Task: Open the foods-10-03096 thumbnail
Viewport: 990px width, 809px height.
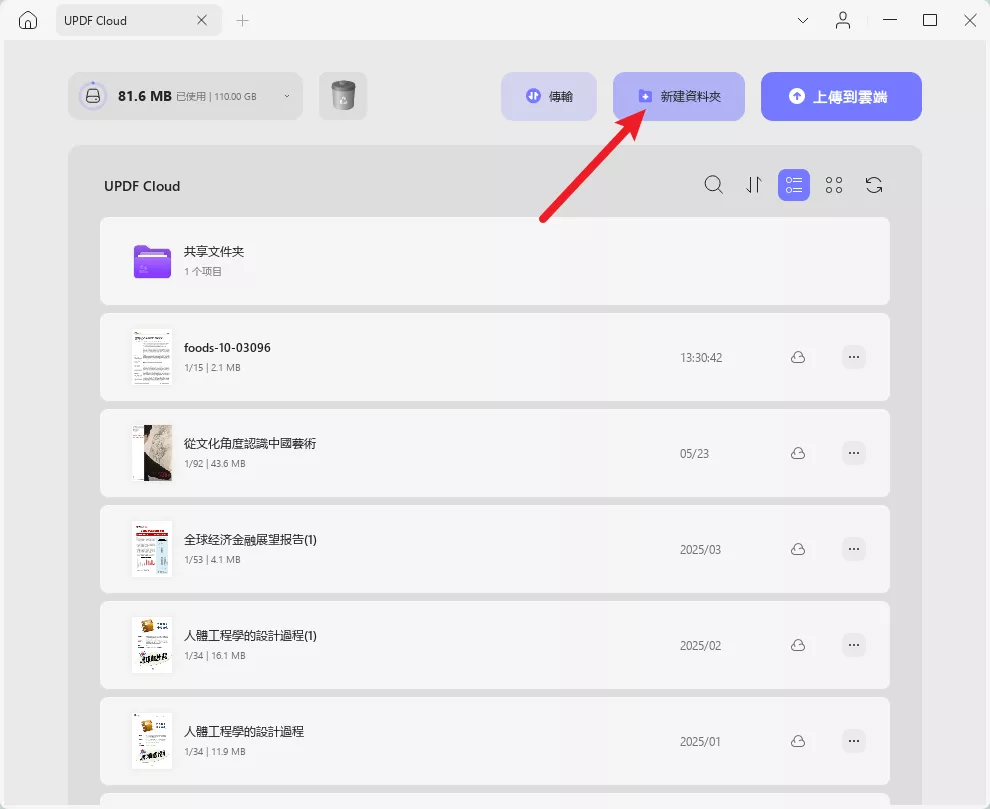Action: (152, 357)
